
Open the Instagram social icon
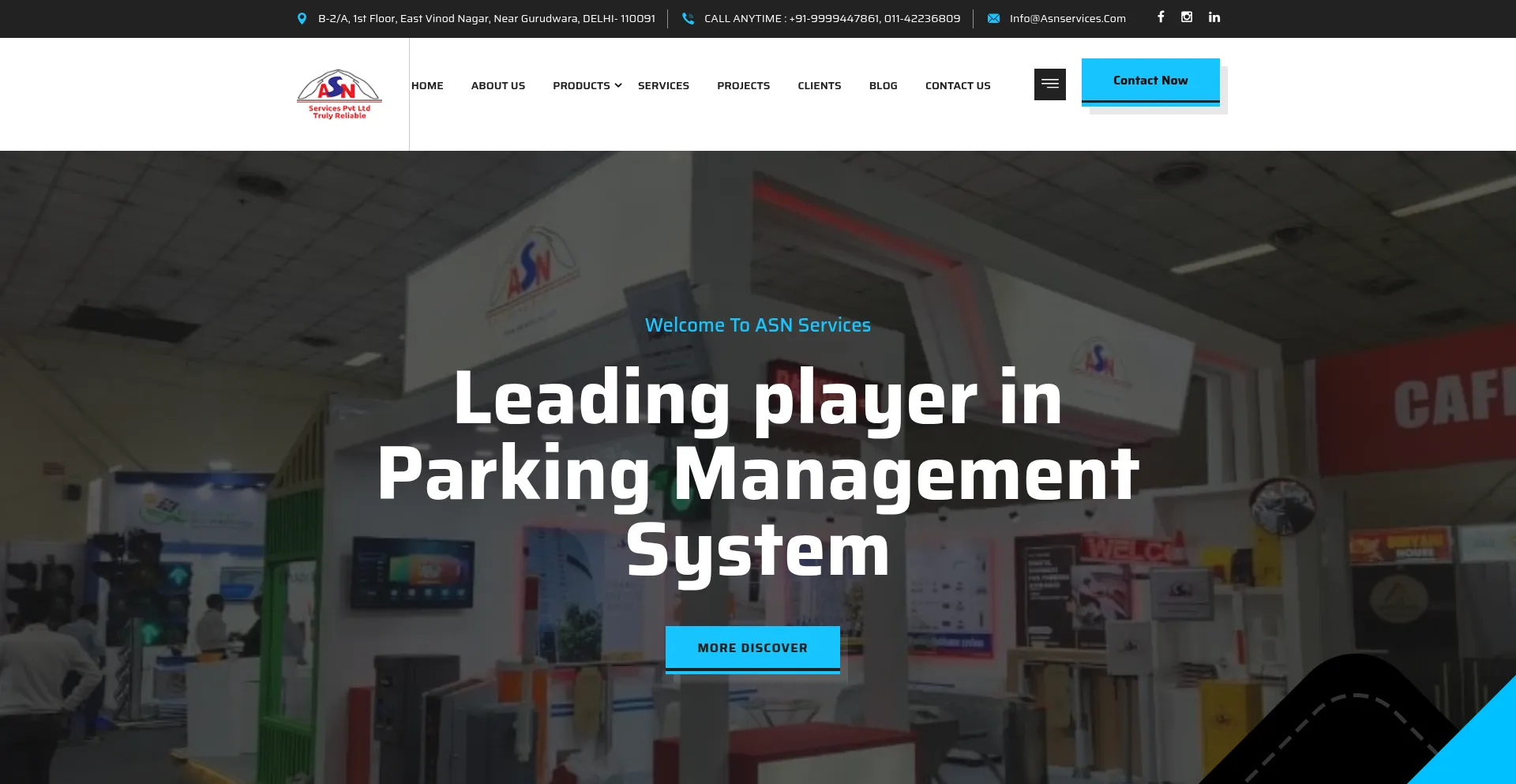(1187, 17)
